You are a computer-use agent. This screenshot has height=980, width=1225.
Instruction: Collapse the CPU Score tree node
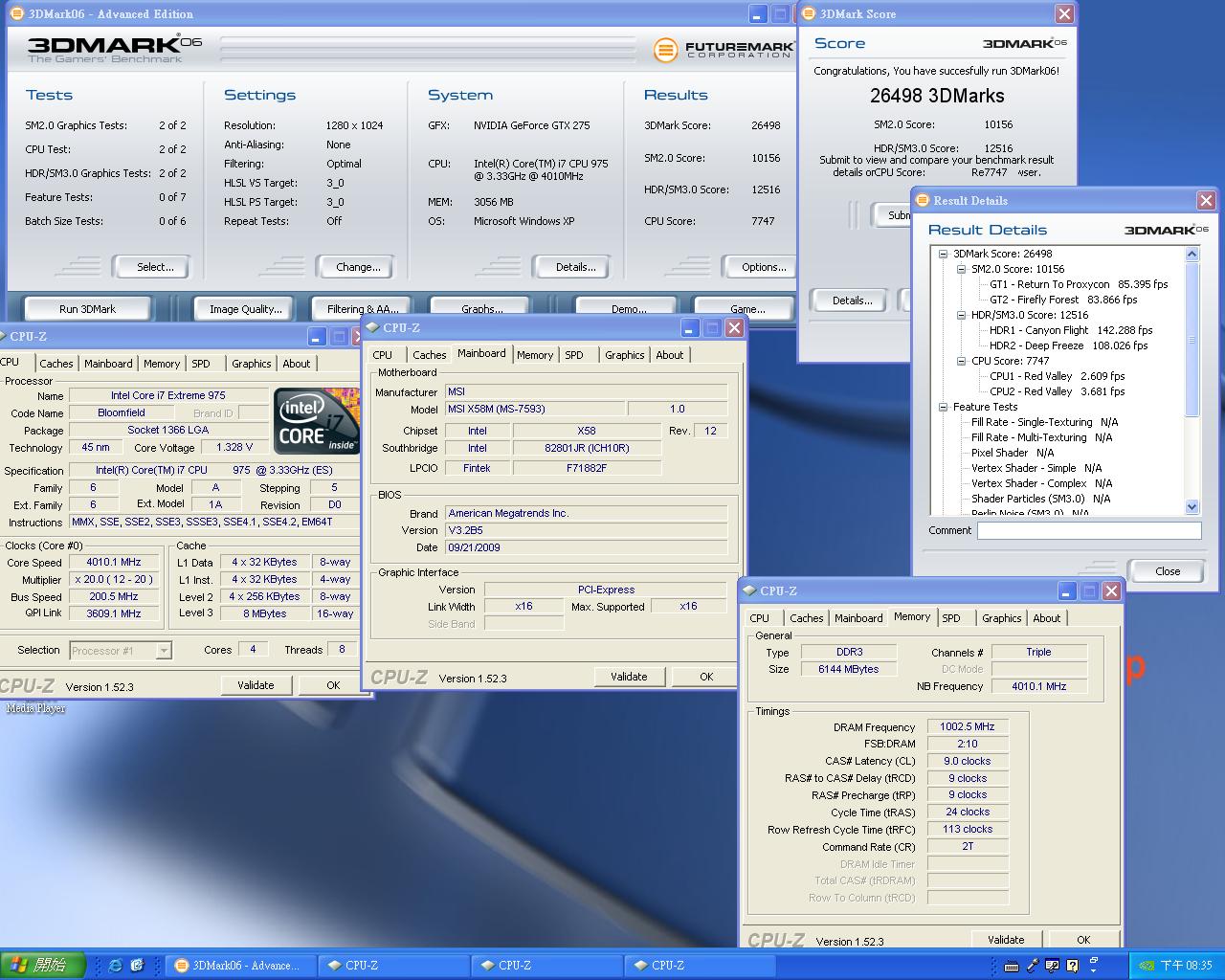(961, 361)
